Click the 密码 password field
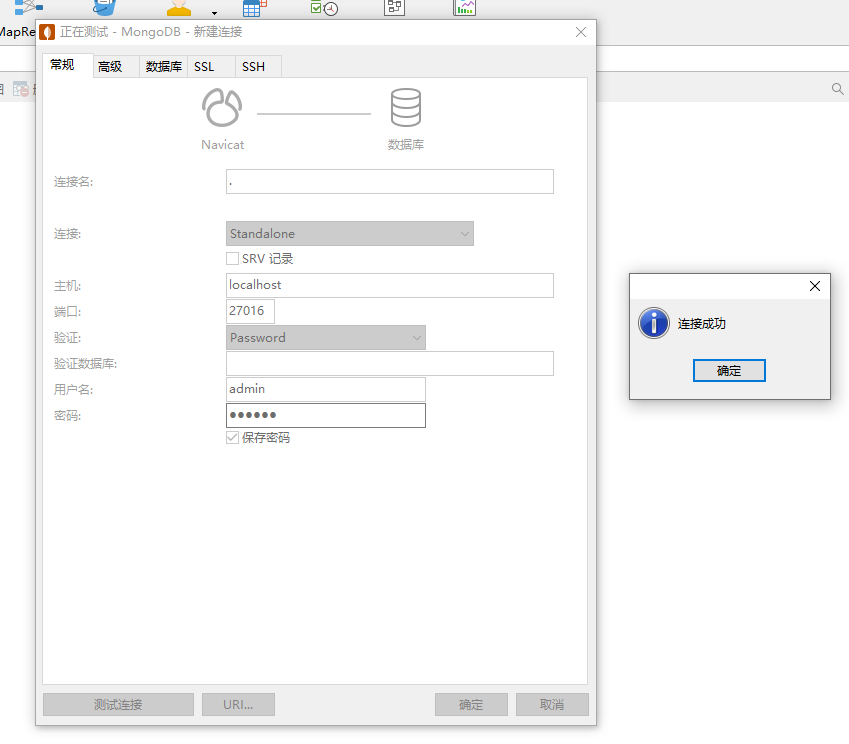Image resolution: width=849 pixels, height=744 pixels. point(326,415)
